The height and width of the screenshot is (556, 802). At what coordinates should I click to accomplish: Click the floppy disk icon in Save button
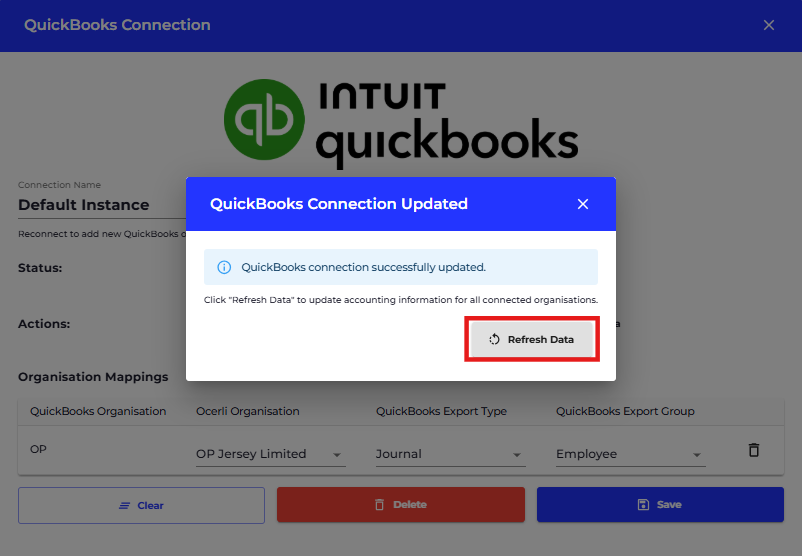(643, 505)
